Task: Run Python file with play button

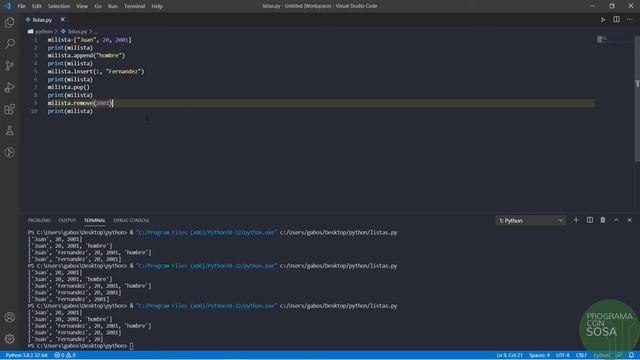Action: coord(603,20)
